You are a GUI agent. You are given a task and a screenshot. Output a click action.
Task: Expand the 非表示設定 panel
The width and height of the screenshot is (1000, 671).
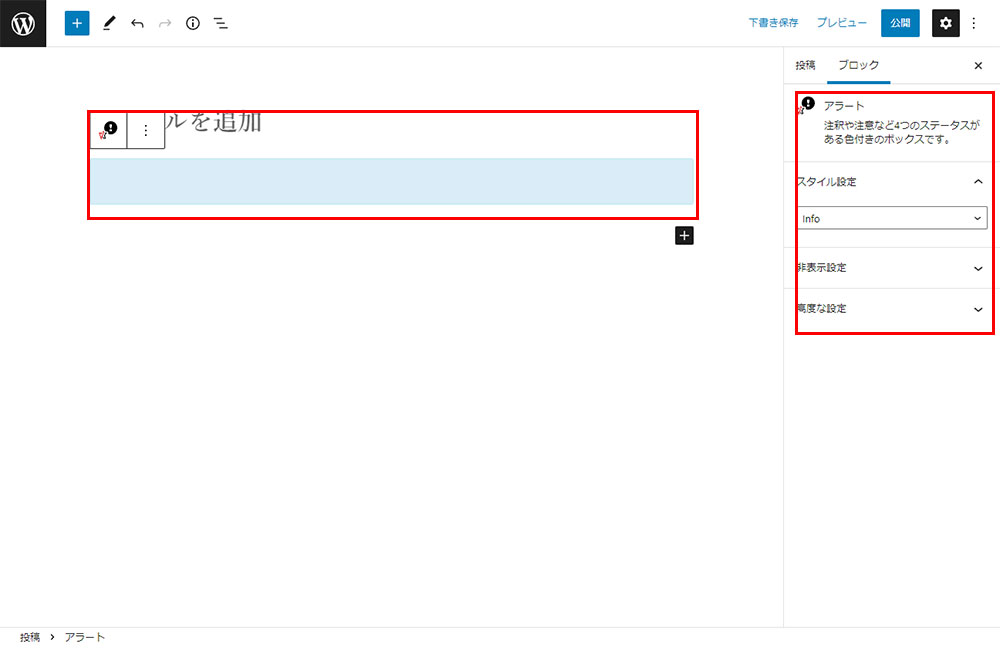tap(978, 268)
